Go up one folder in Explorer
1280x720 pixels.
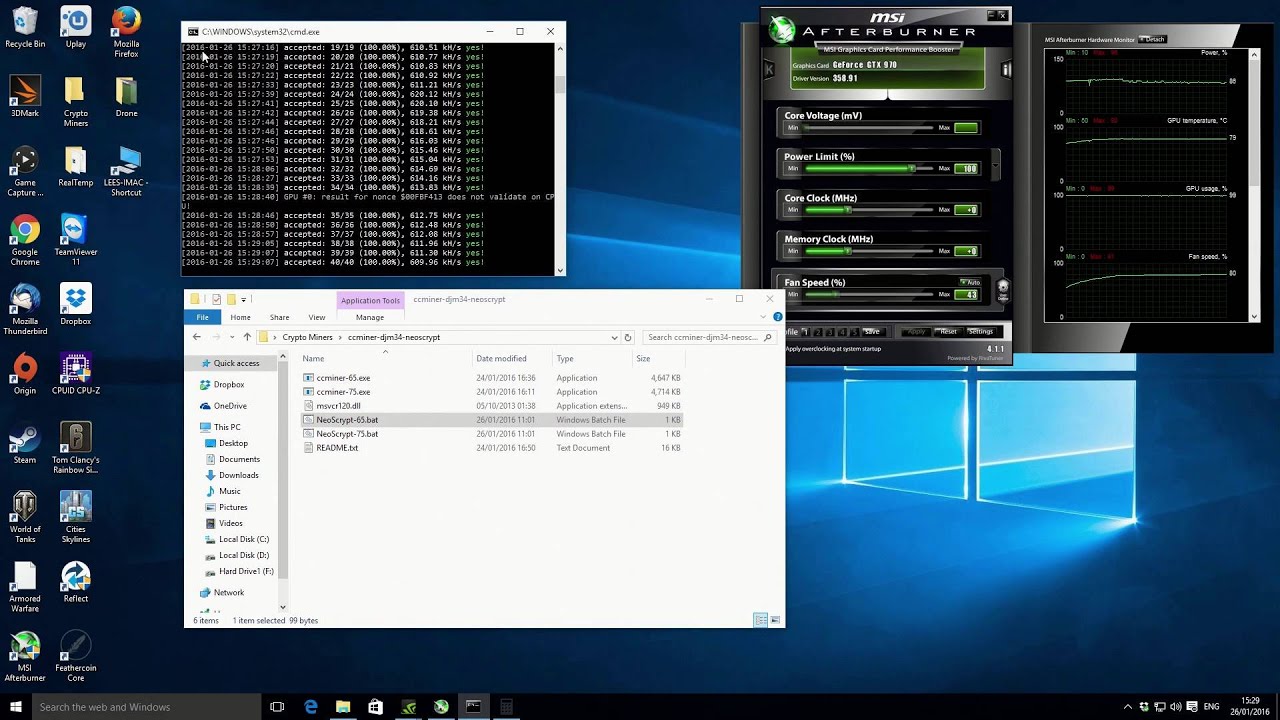click(x=247, y=337)
